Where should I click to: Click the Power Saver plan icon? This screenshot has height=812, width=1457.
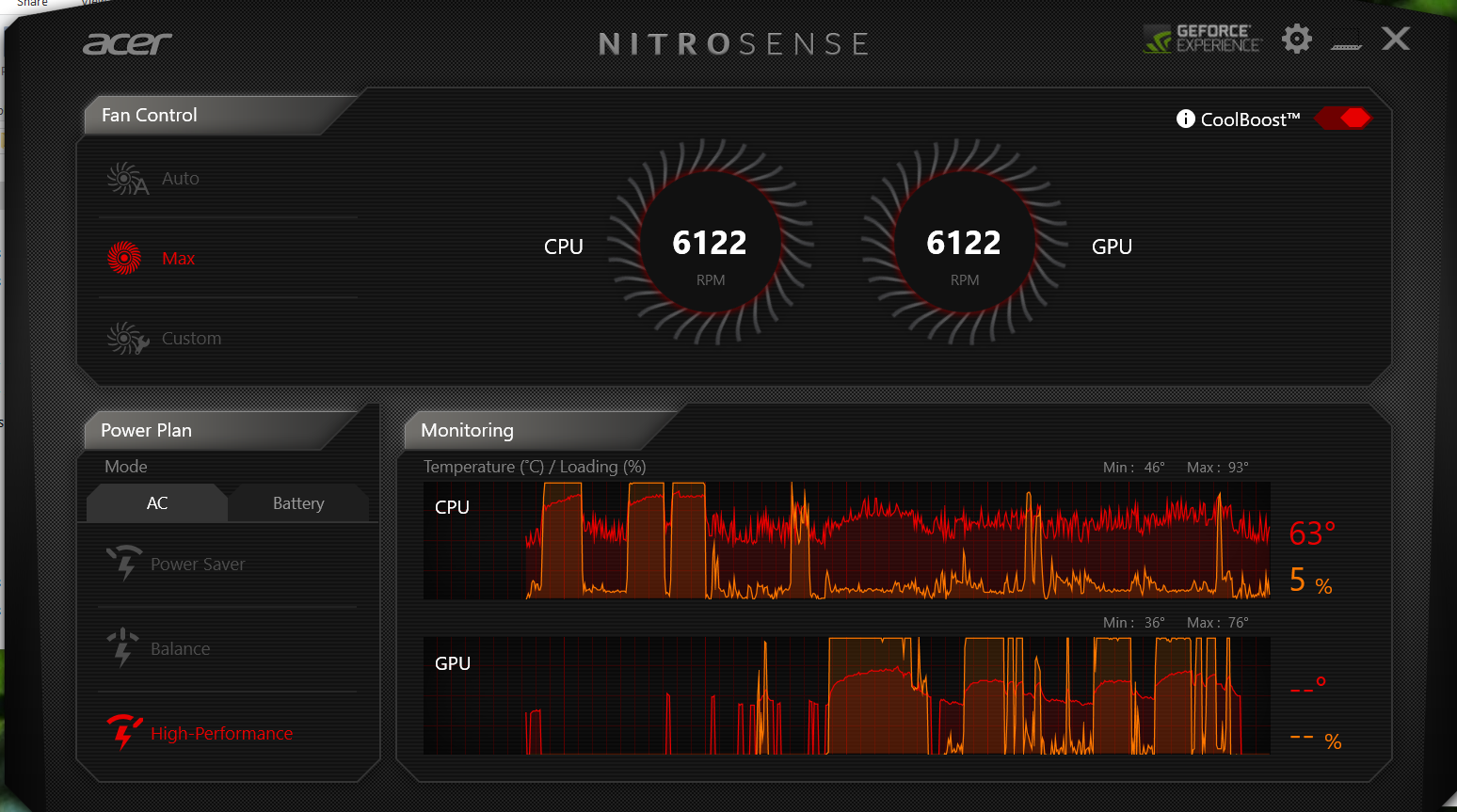pos(124,563)
